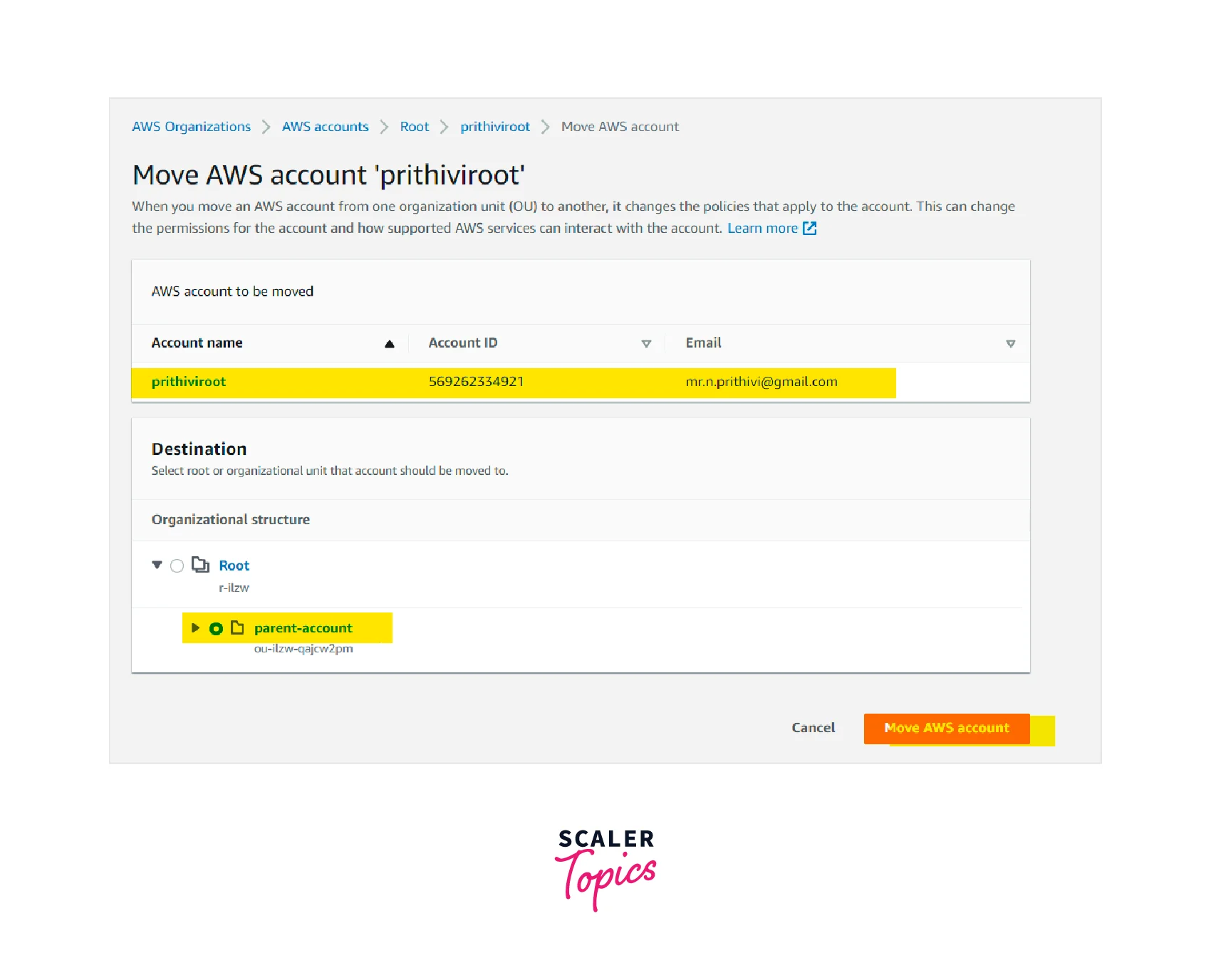The height and width of the screenshot is (980, 1211).
Task: Open the Learn more link
Action: coord(762,229)
